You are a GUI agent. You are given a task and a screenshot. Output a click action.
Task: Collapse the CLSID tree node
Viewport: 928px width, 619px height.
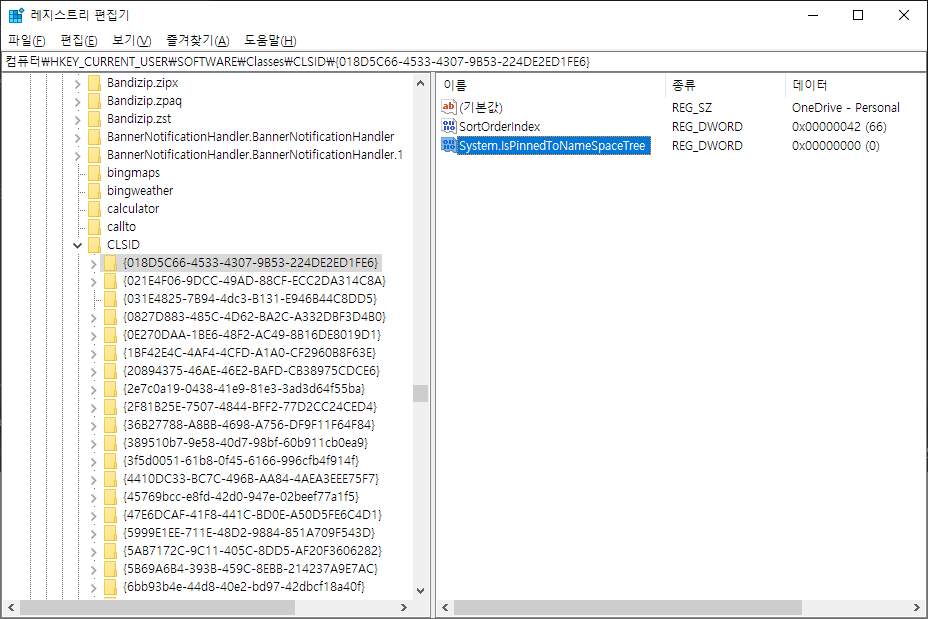(78, 245)
